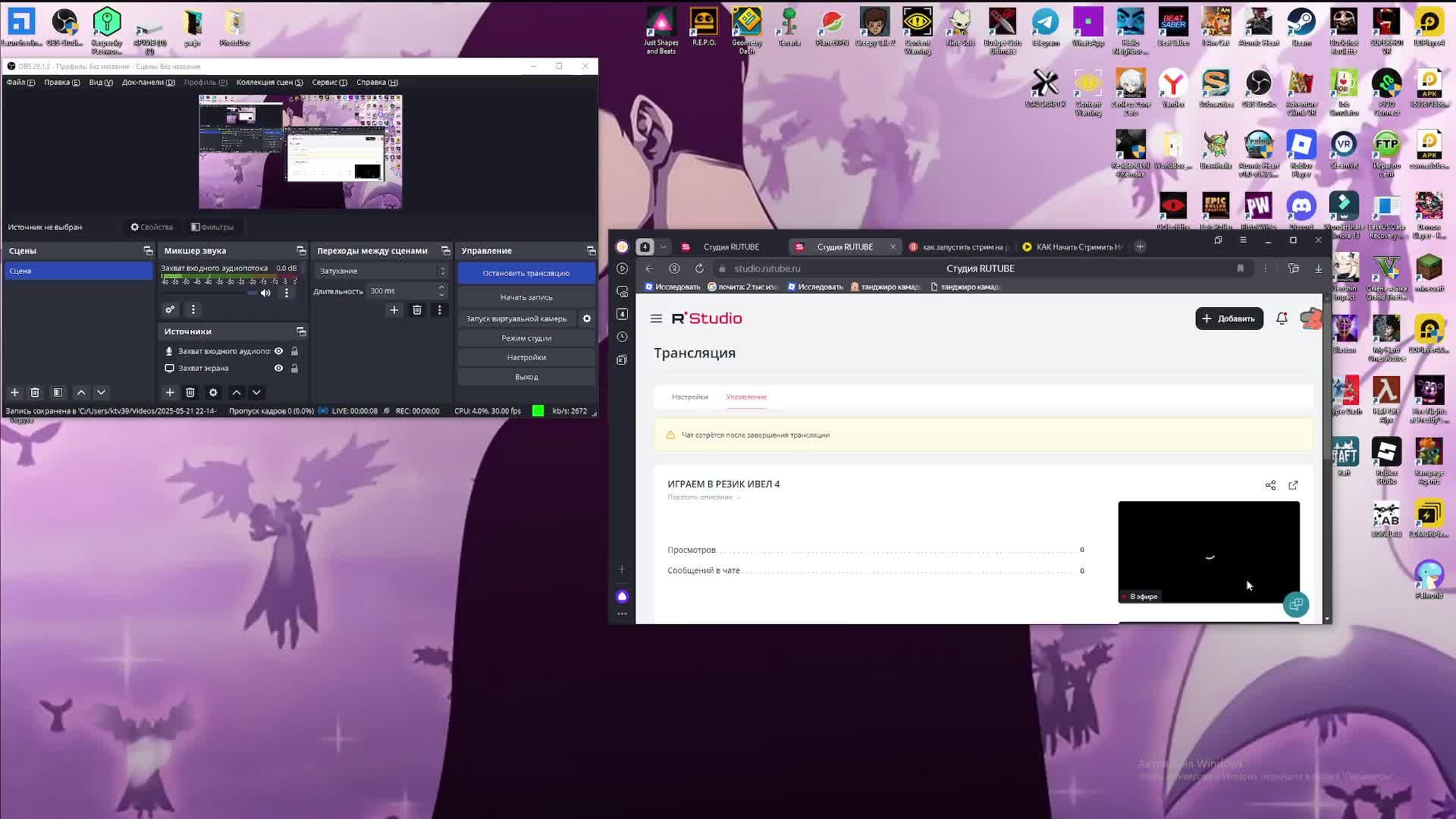
Task: Enable Режим студии in OBS
Action: 526,338
